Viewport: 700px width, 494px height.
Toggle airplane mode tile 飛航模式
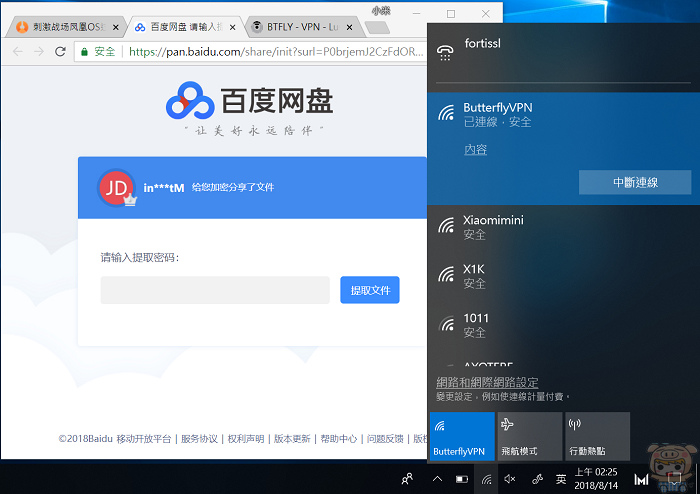529,436
